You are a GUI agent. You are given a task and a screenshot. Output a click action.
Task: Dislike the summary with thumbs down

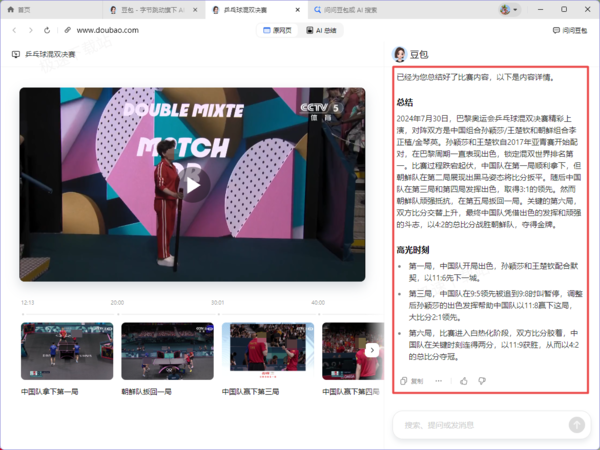[x=482, y=381]
